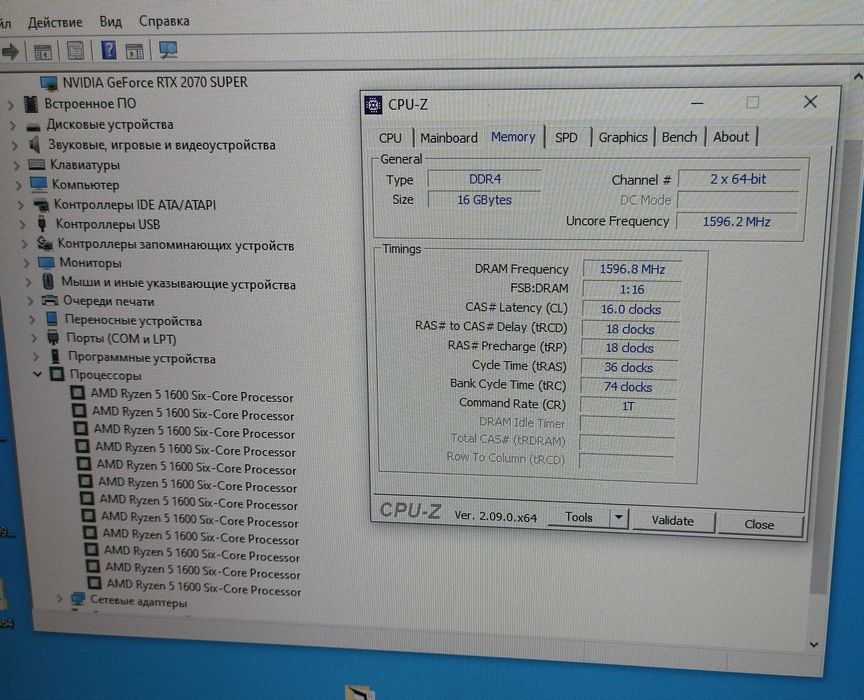Click the show/hide console tree toolbar icon
This screenshot has width=864, height=700.
[43, 52]
